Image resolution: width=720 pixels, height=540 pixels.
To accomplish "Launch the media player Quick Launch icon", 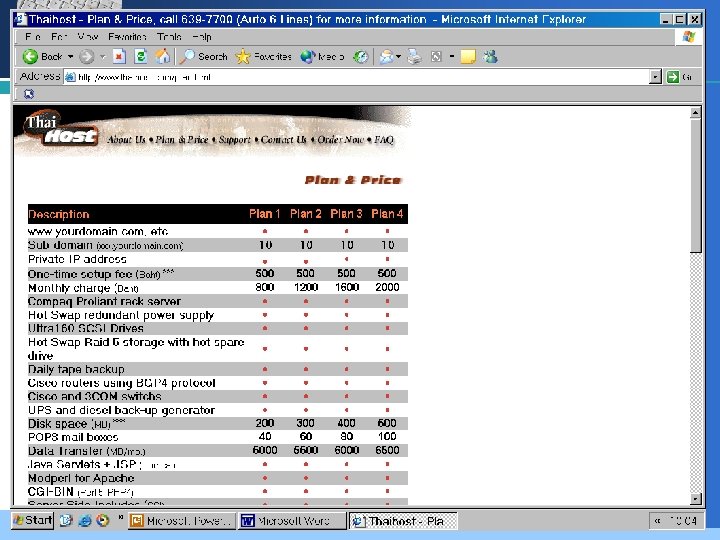I will [x=102, y=520].
